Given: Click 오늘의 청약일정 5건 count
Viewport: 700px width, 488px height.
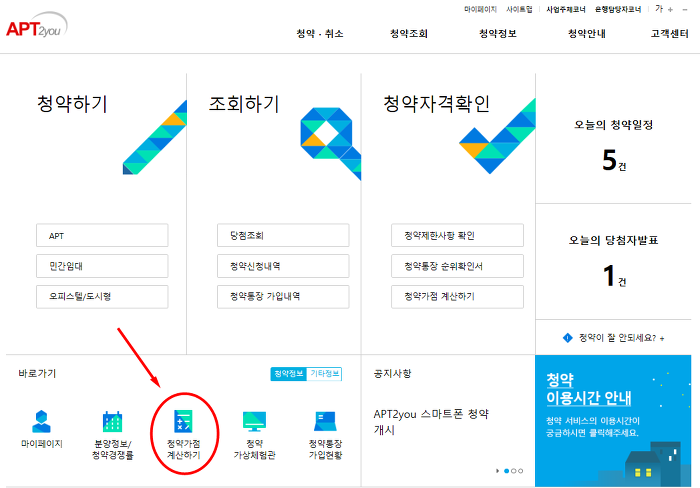Looking at the screenshot, I should tap(614, 161).
